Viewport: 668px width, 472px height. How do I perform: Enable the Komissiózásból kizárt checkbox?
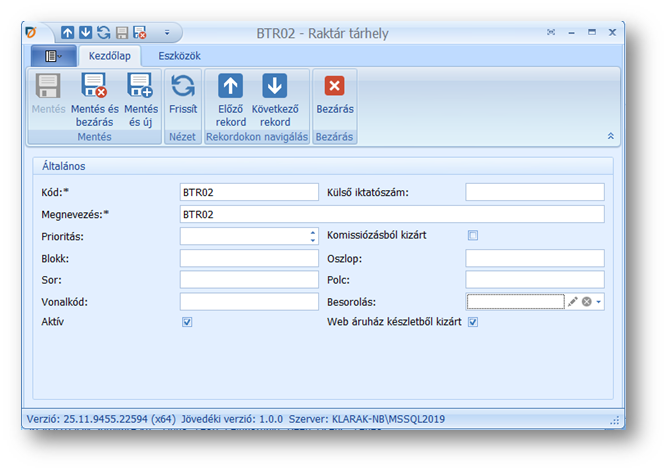tap(473, 236)
